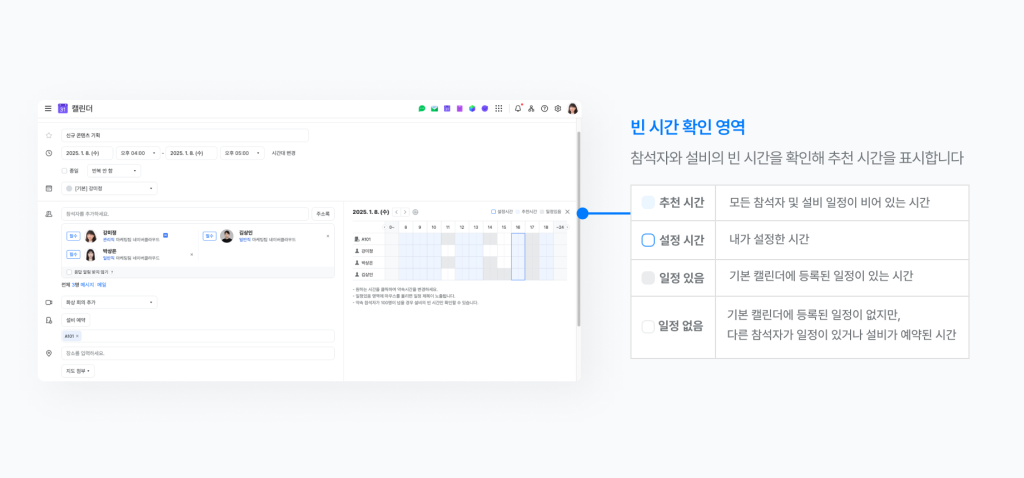This screenshot has height=478, width=1024.
Task: Open the [기본] 강미정 calendar dropdown
Action: click(109, 188)
